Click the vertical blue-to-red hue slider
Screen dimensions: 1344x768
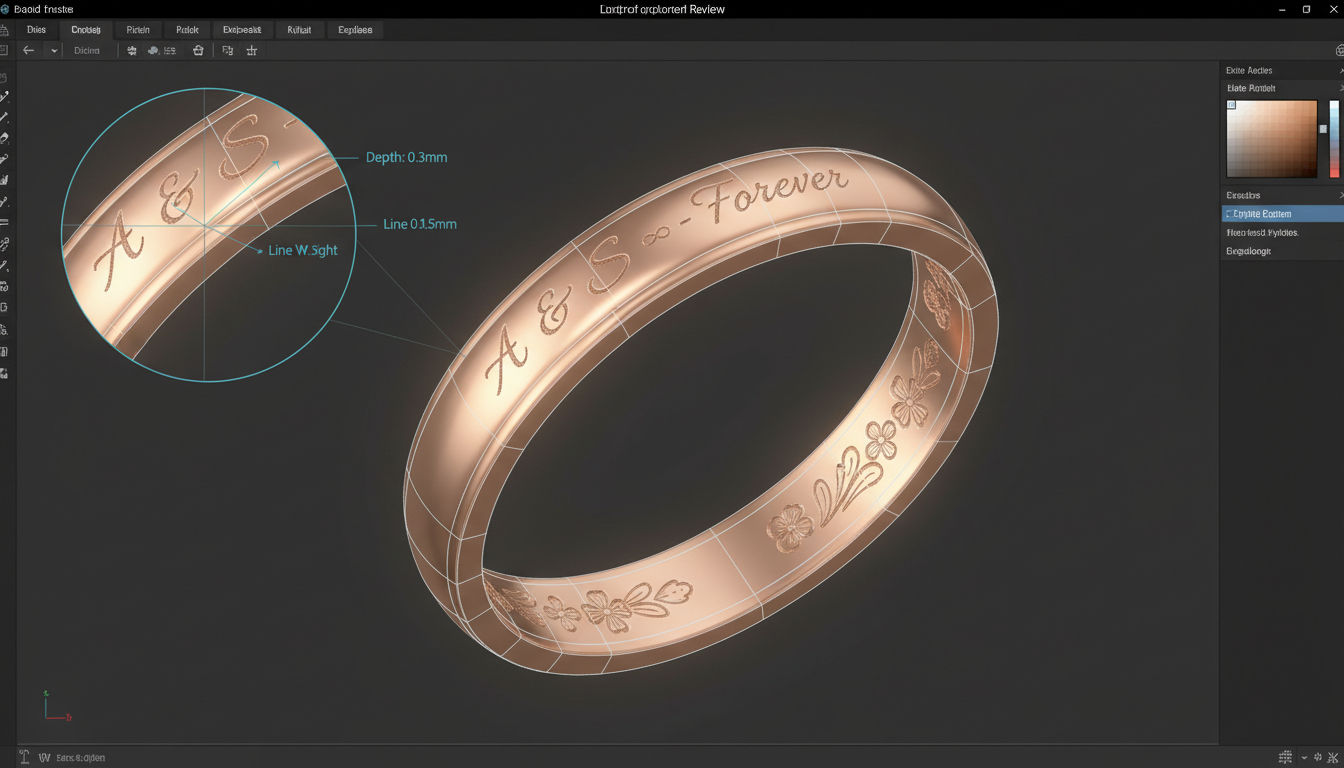coord(1334,138)
